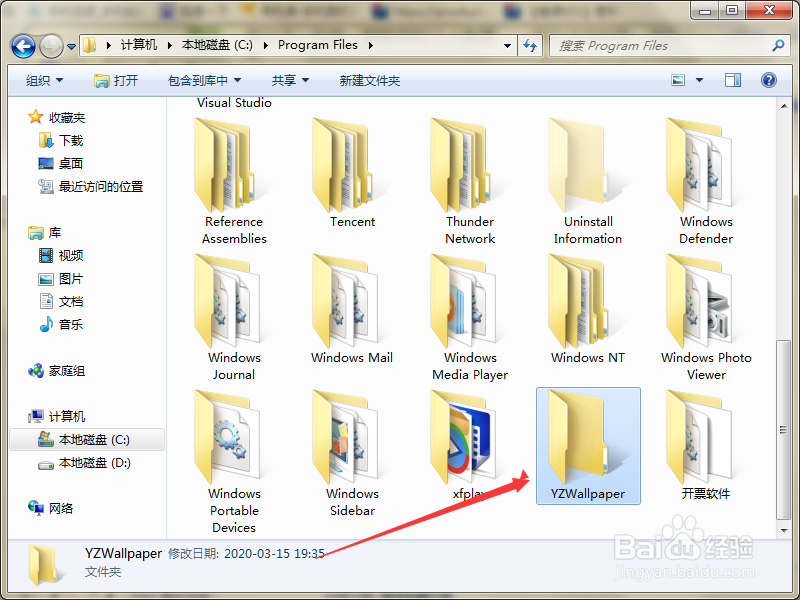Select 本地磁盘 (C:) in address breadcrumb
The height and width of the screenshot is (600, 800).
[x=217, y=45]
